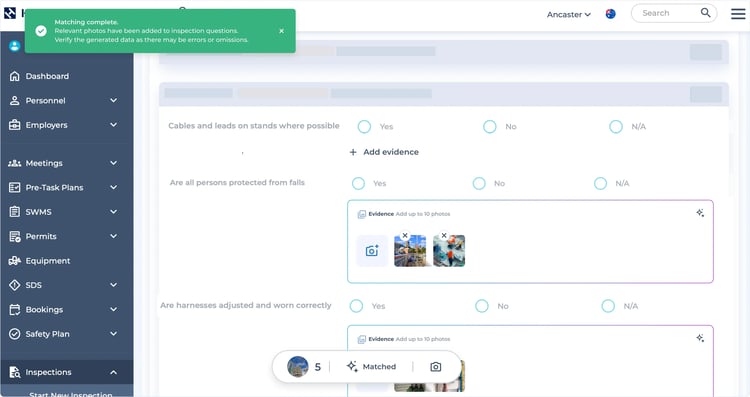The image size is (750, 397).
Task: Click the Dashboard home icon
Action: 15,76
